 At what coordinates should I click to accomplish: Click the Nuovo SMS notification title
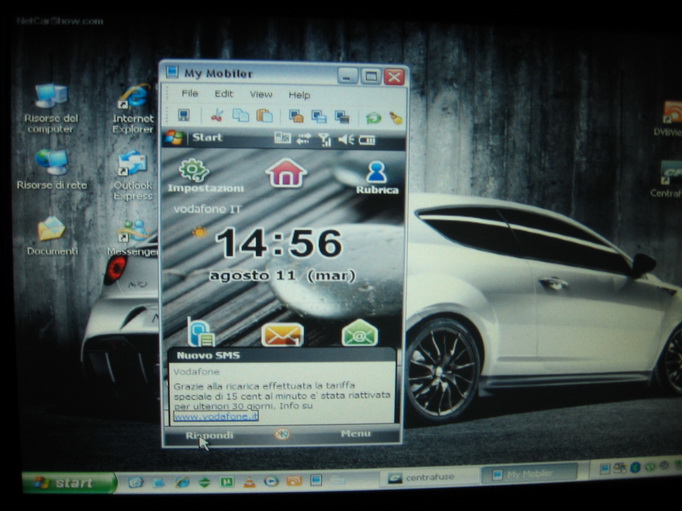pos(208,355)
